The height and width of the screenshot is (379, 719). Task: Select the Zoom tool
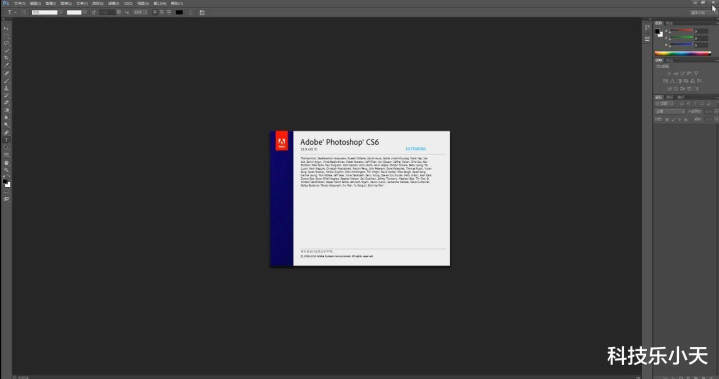[x=6, y=170]
